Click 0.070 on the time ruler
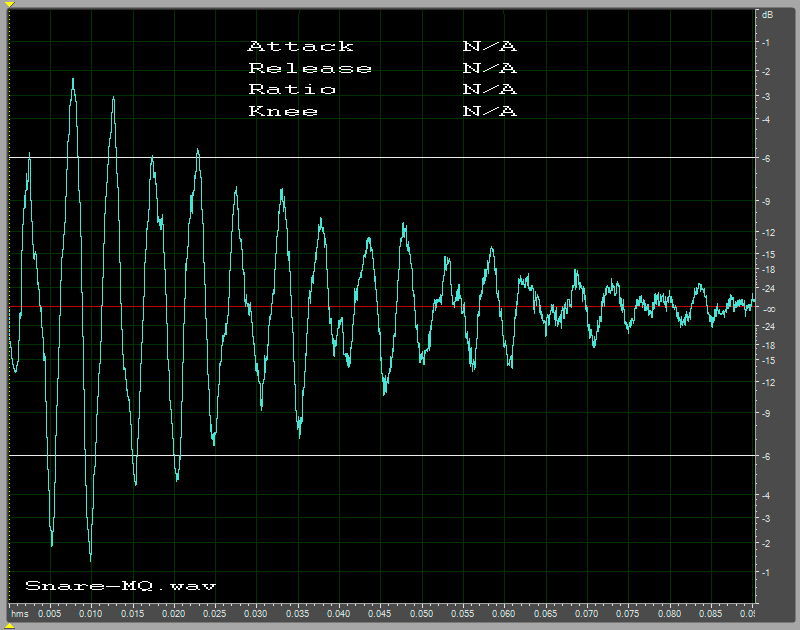This screenshot has height=630, width=800. pos(587,612)
